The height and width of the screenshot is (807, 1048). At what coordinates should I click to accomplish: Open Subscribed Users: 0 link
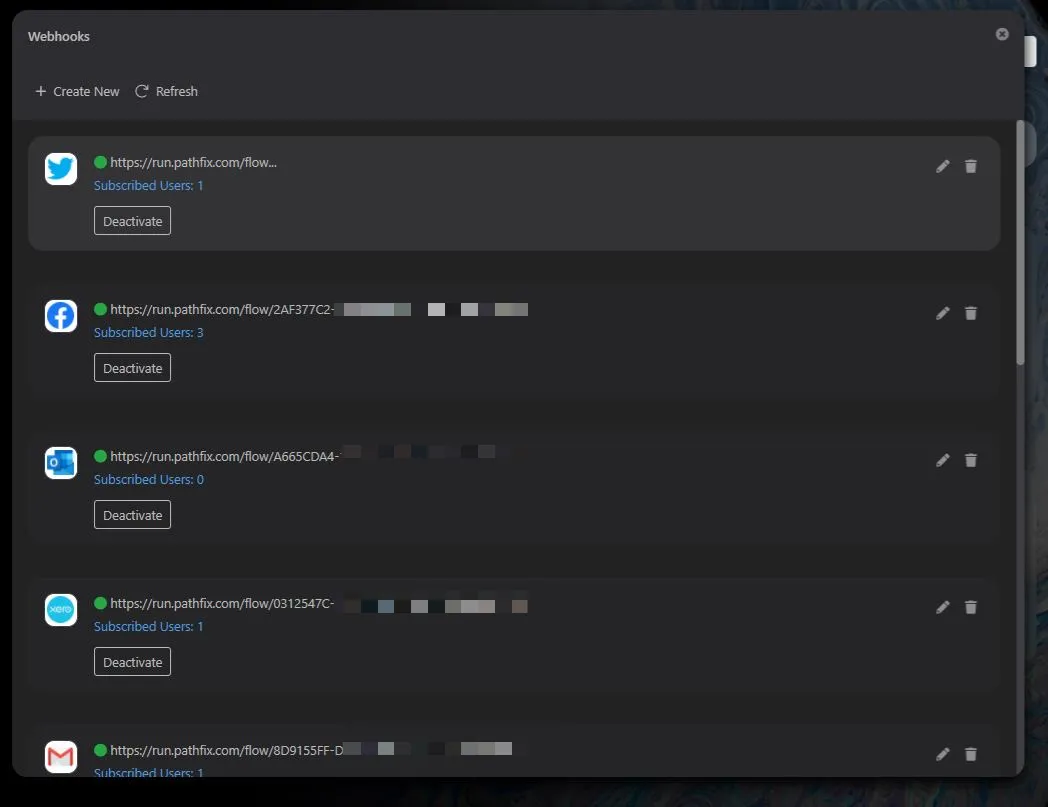click(148, 479)
